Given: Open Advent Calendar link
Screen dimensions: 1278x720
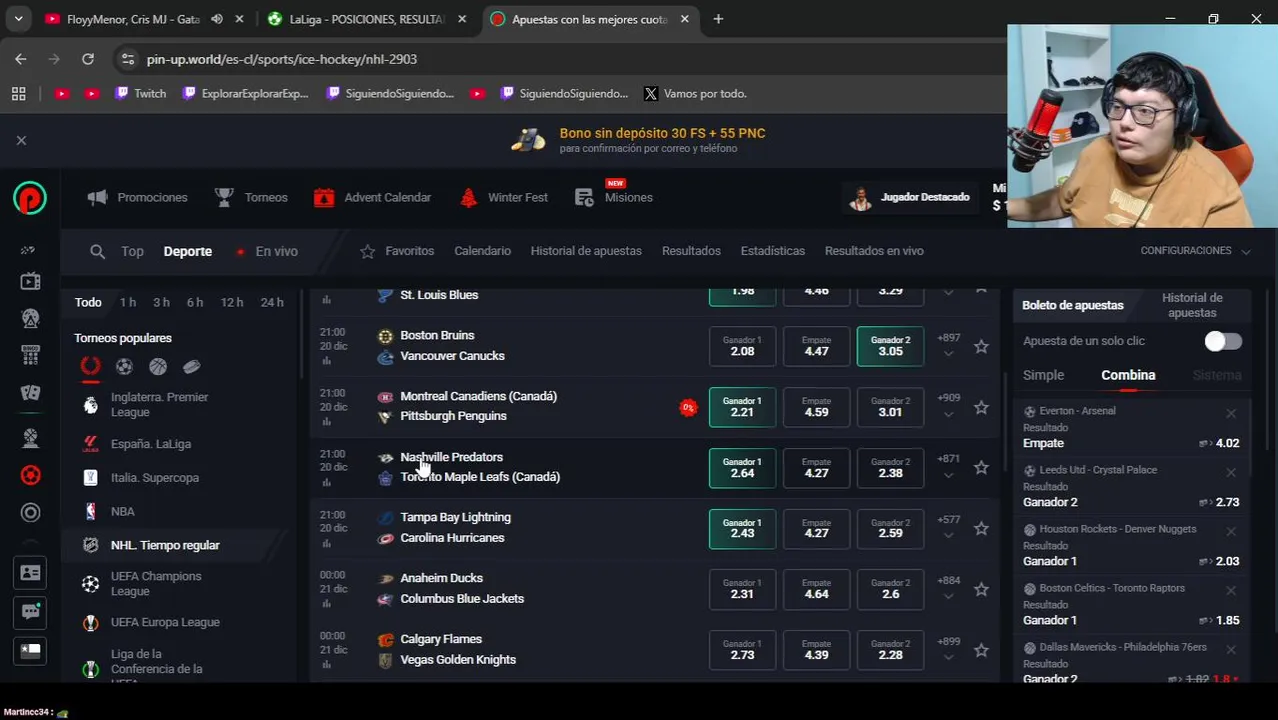Looking at the screenshot, I should coord(372,198).
